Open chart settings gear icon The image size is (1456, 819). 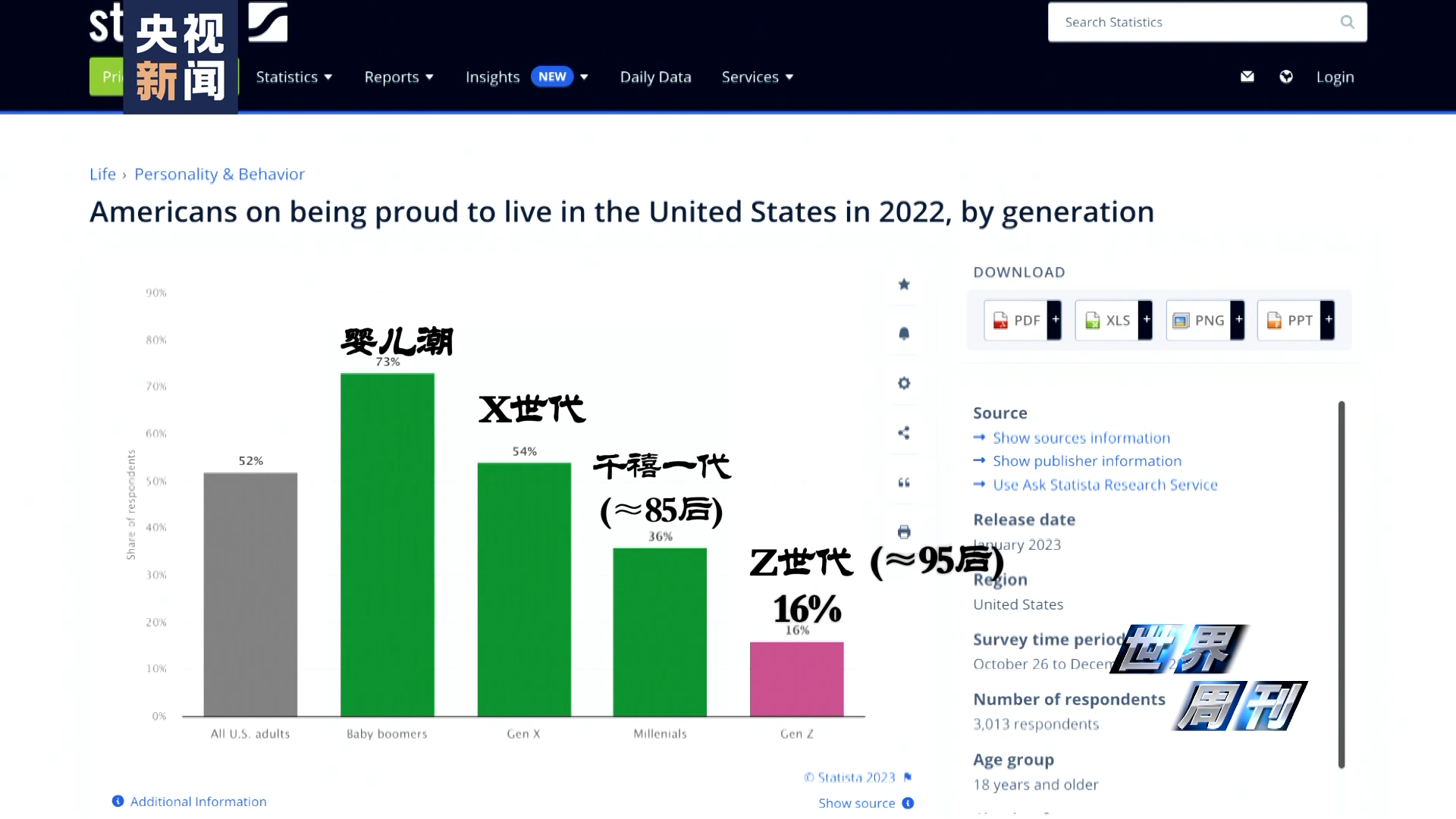click(x=904, y=383)
